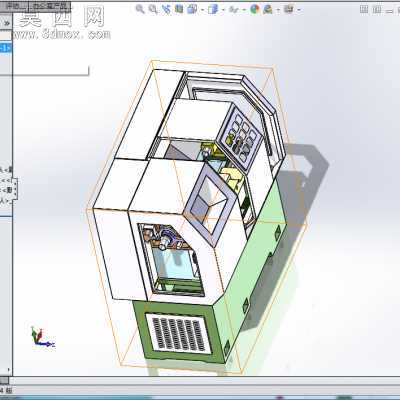Click the Display Style icon

213,9
